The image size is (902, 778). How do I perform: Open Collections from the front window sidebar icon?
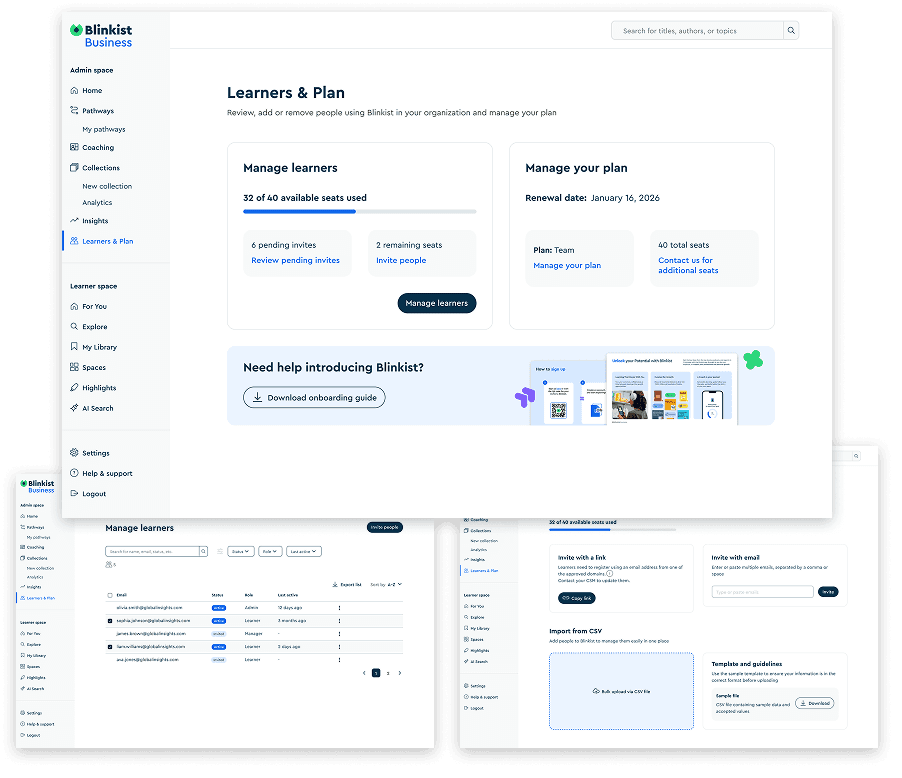pos(74,167)
